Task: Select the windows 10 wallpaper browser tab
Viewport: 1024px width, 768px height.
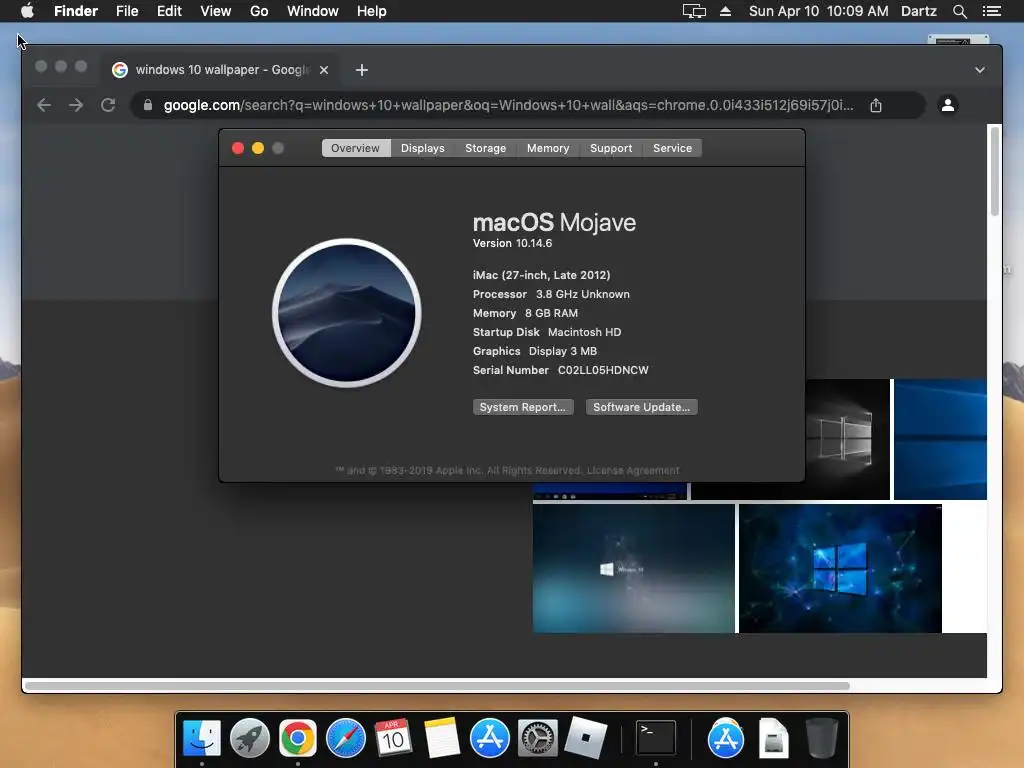Action: [x=221, y=70]
